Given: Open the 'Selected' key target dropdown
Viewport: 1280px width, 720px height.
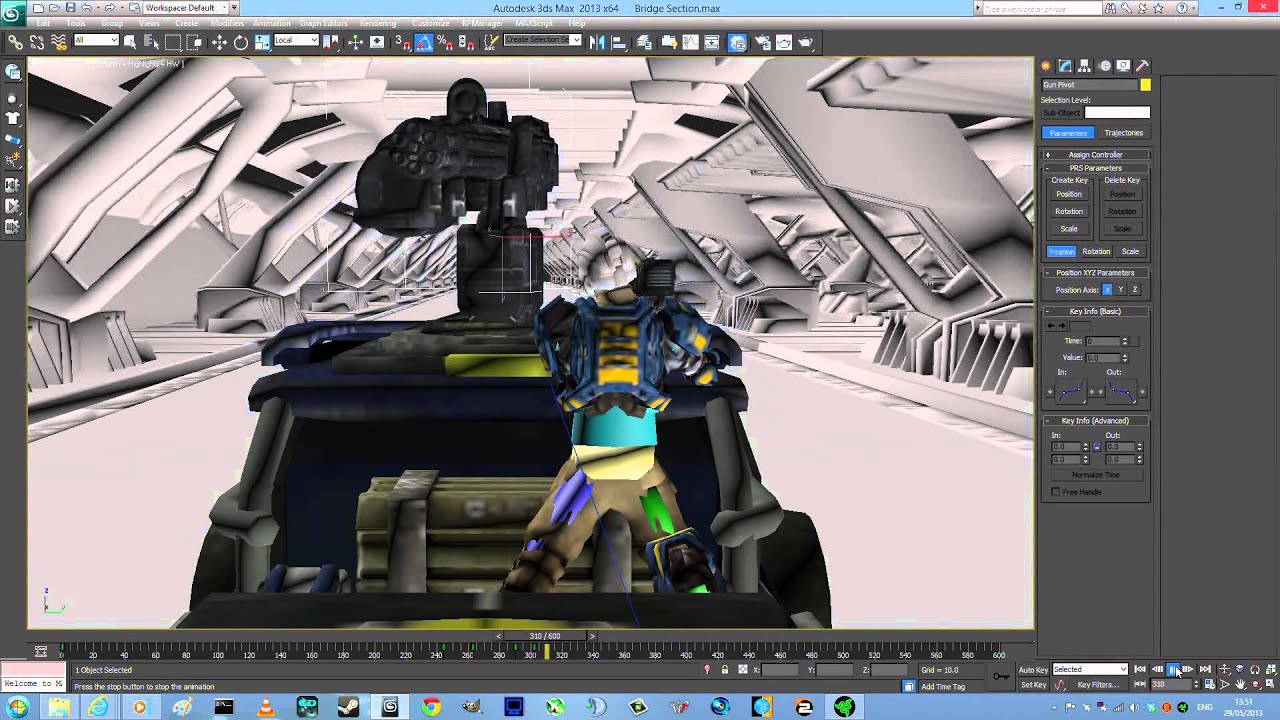Looking at the screenshot, I should 1090,670.
